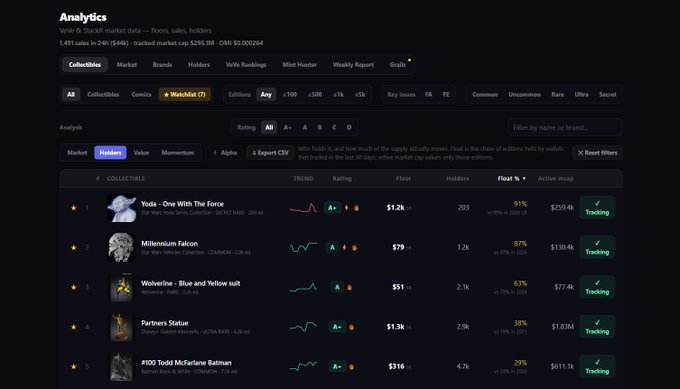680x389 pixels.
Task: Filter to Comics only
Action: pos(141,95)
